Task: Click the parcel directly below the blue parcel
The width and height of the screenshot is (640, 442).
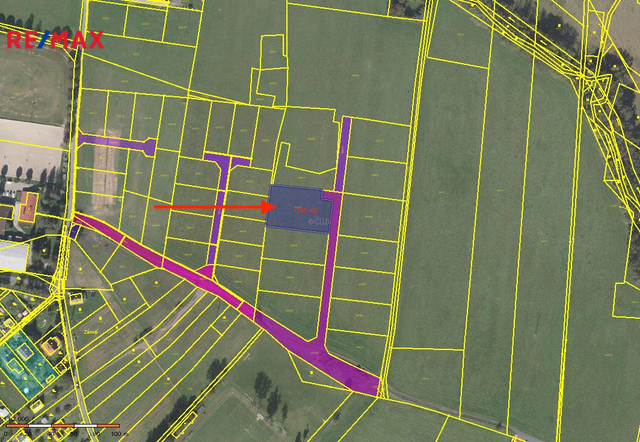Action: point(294,248)
